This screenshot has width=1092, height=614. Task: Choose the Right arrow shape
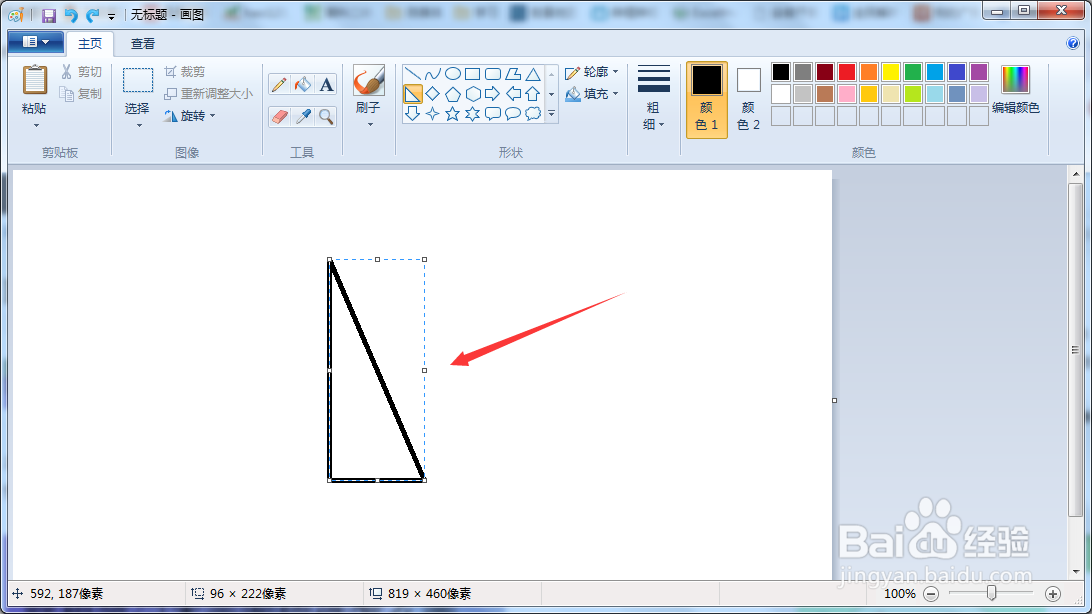click(x=493, y=93)
